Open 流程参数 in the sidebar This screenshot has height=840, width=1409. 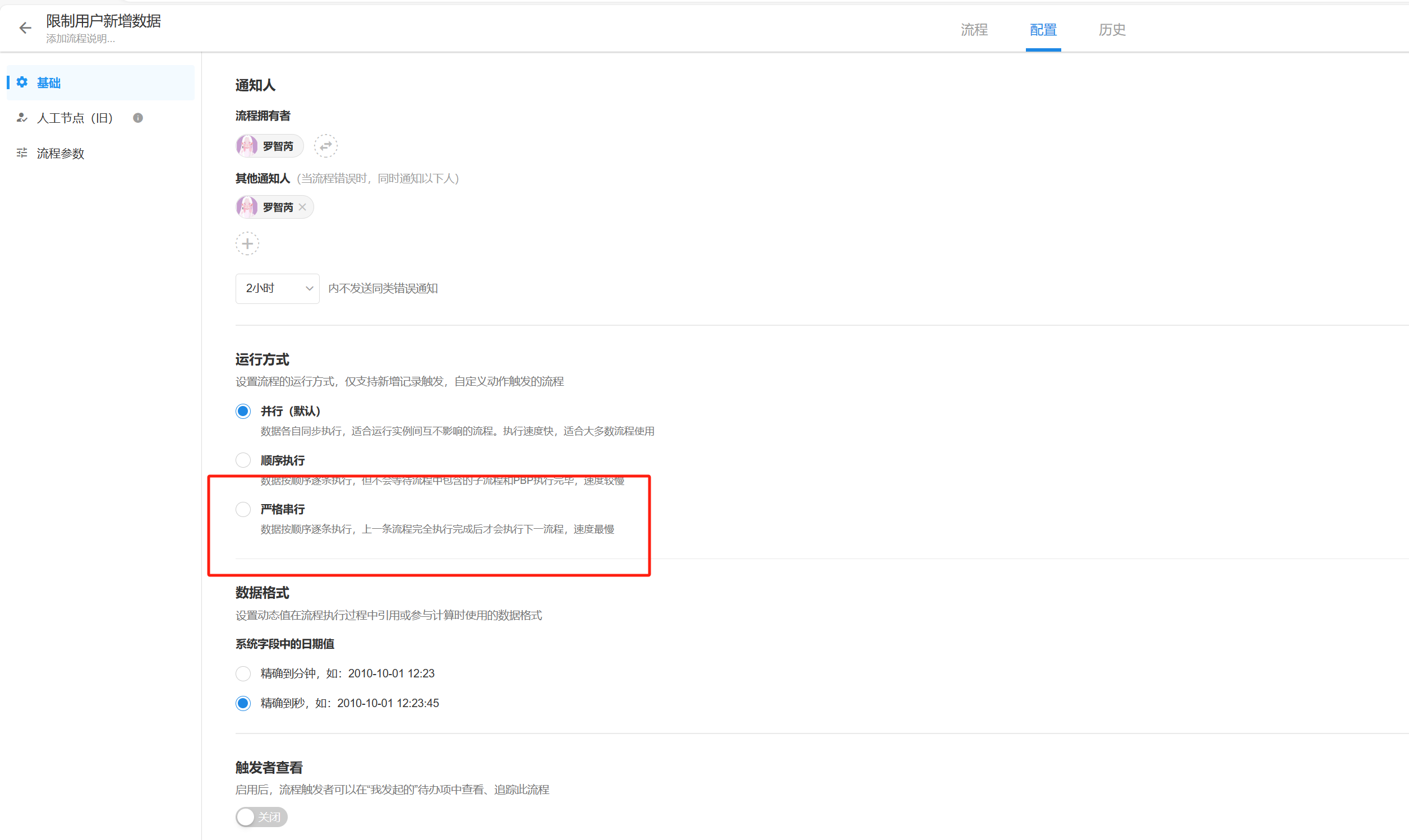point(61,154)
